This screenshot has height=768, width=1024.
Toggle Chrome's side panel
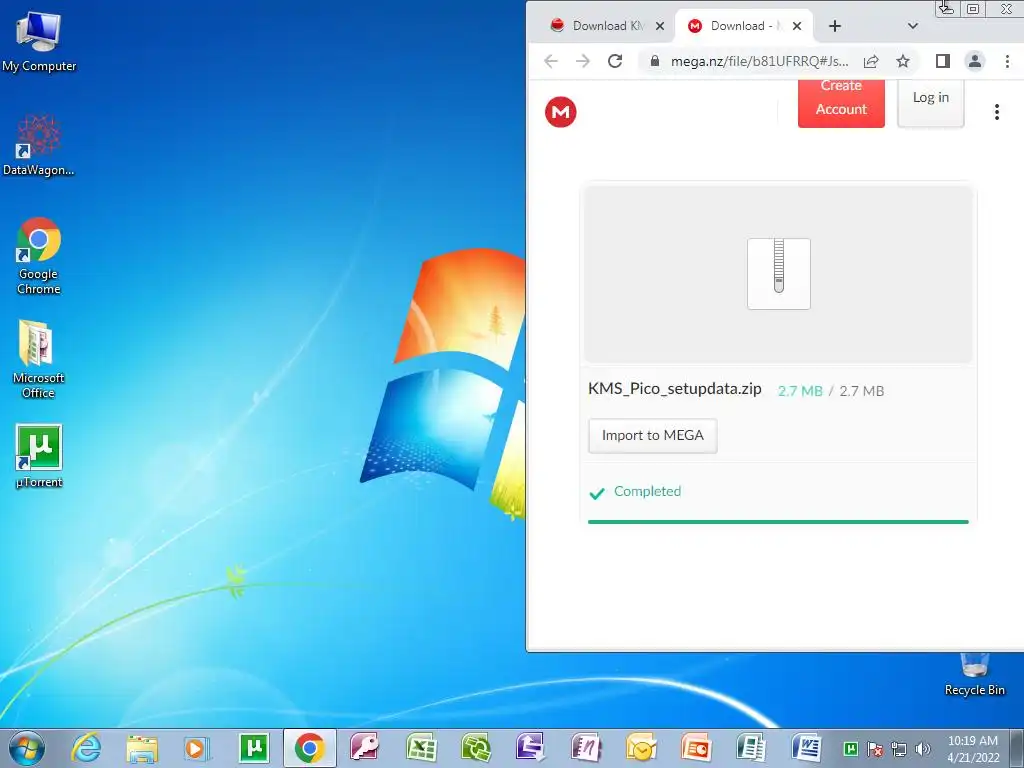(942, 61)
